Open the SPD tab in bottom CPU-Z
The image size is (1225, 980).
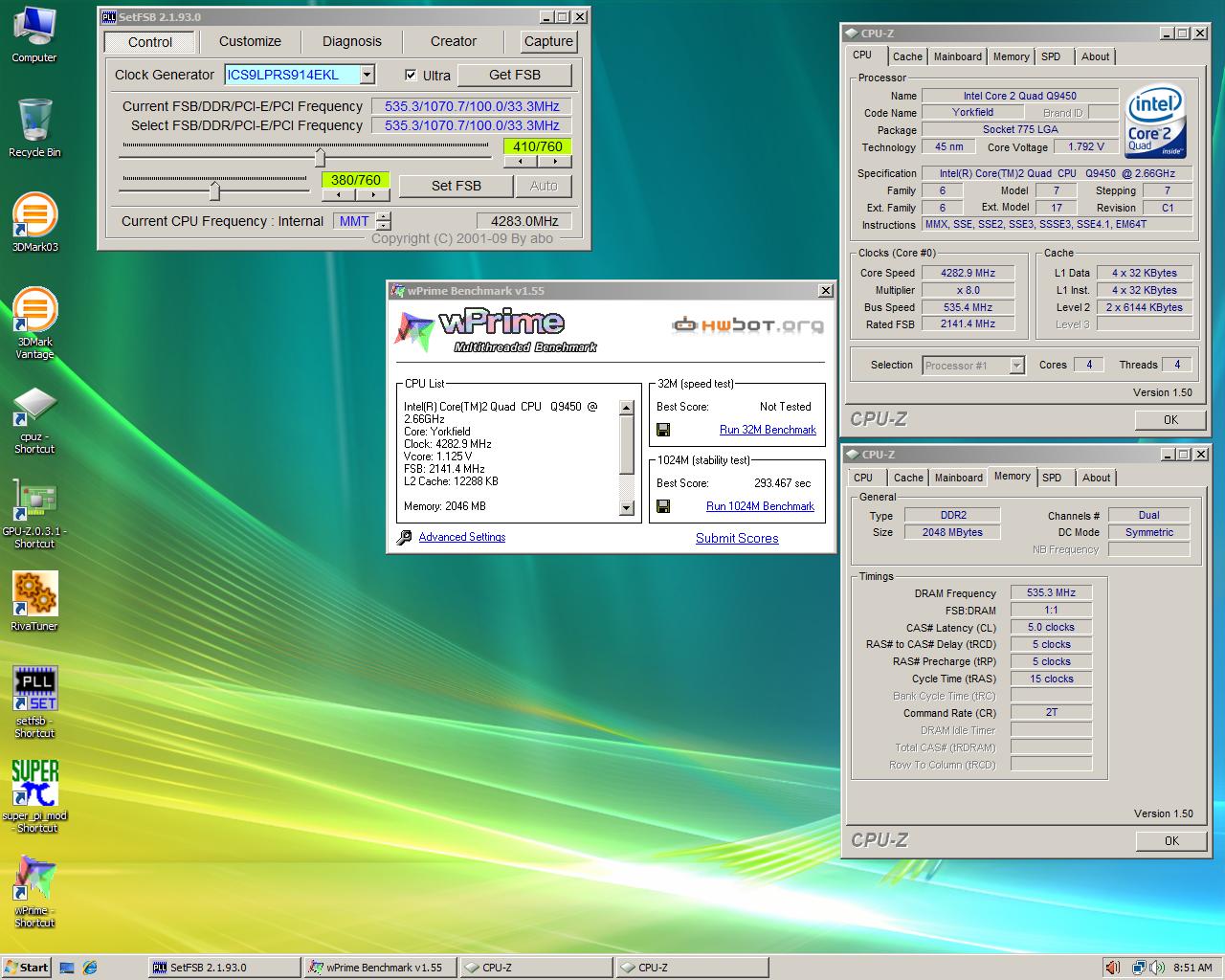tap(1052, 478)
